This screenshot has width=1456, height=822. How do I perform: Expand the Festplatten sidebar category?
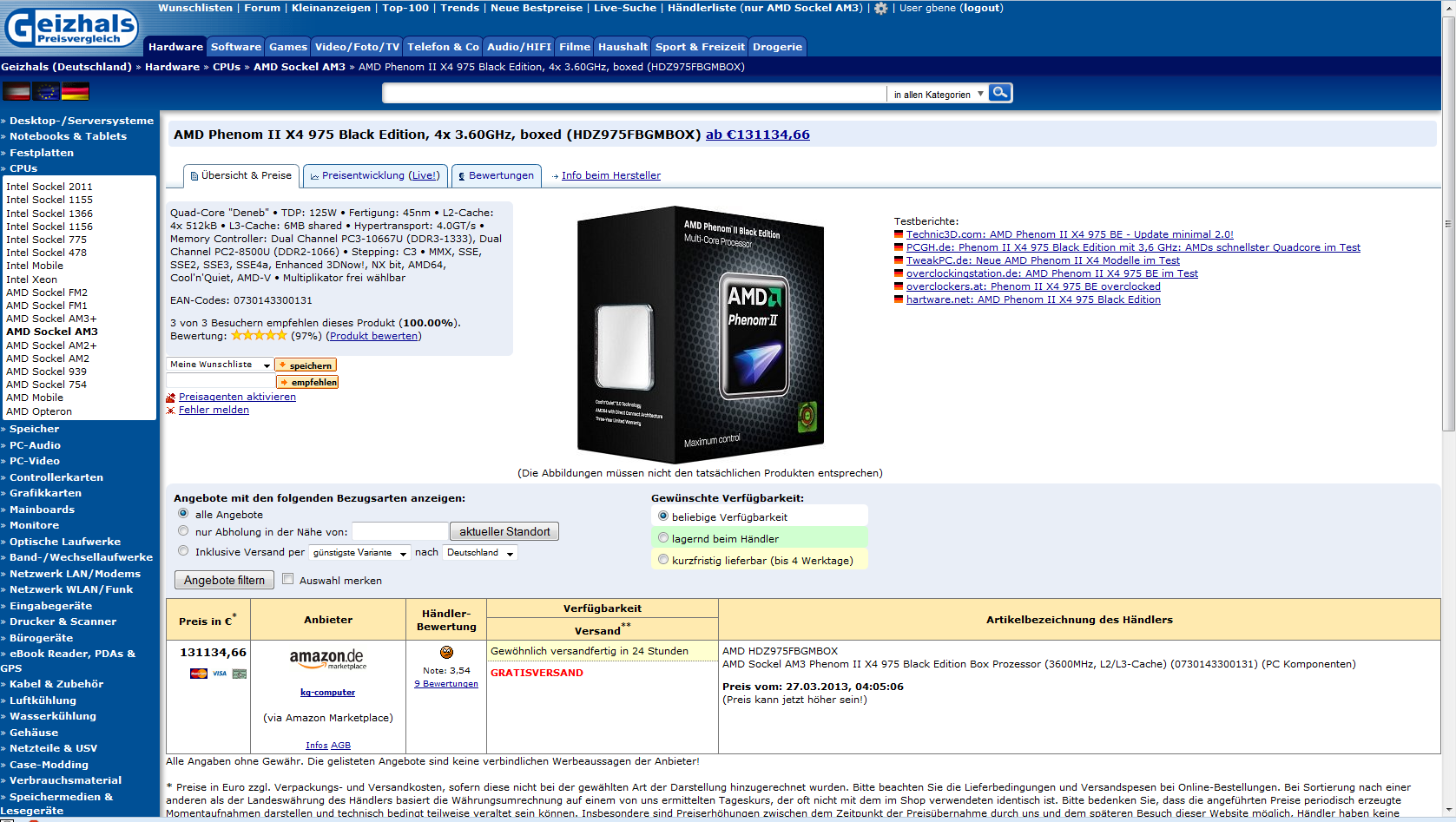point(41,153)
